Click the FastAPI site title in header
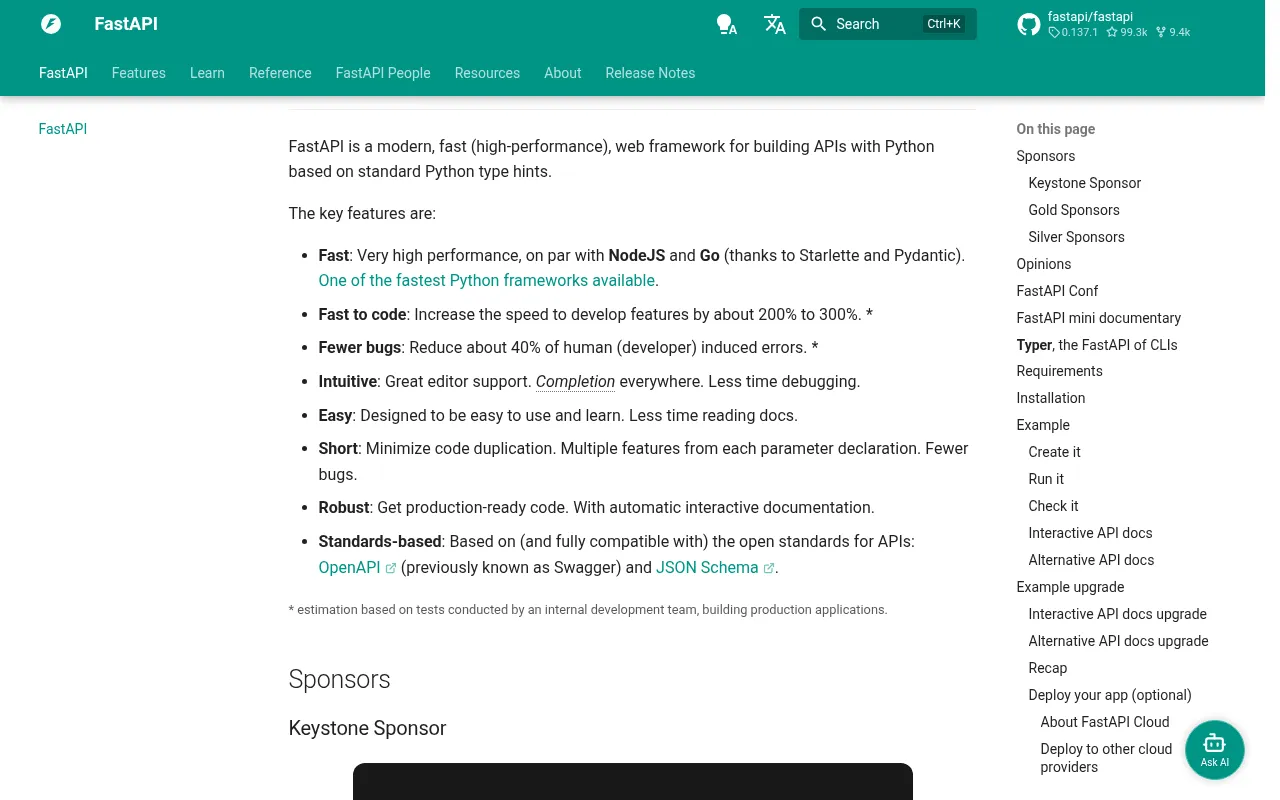This screenshot has width=1280, height=800. click(126, 24)
